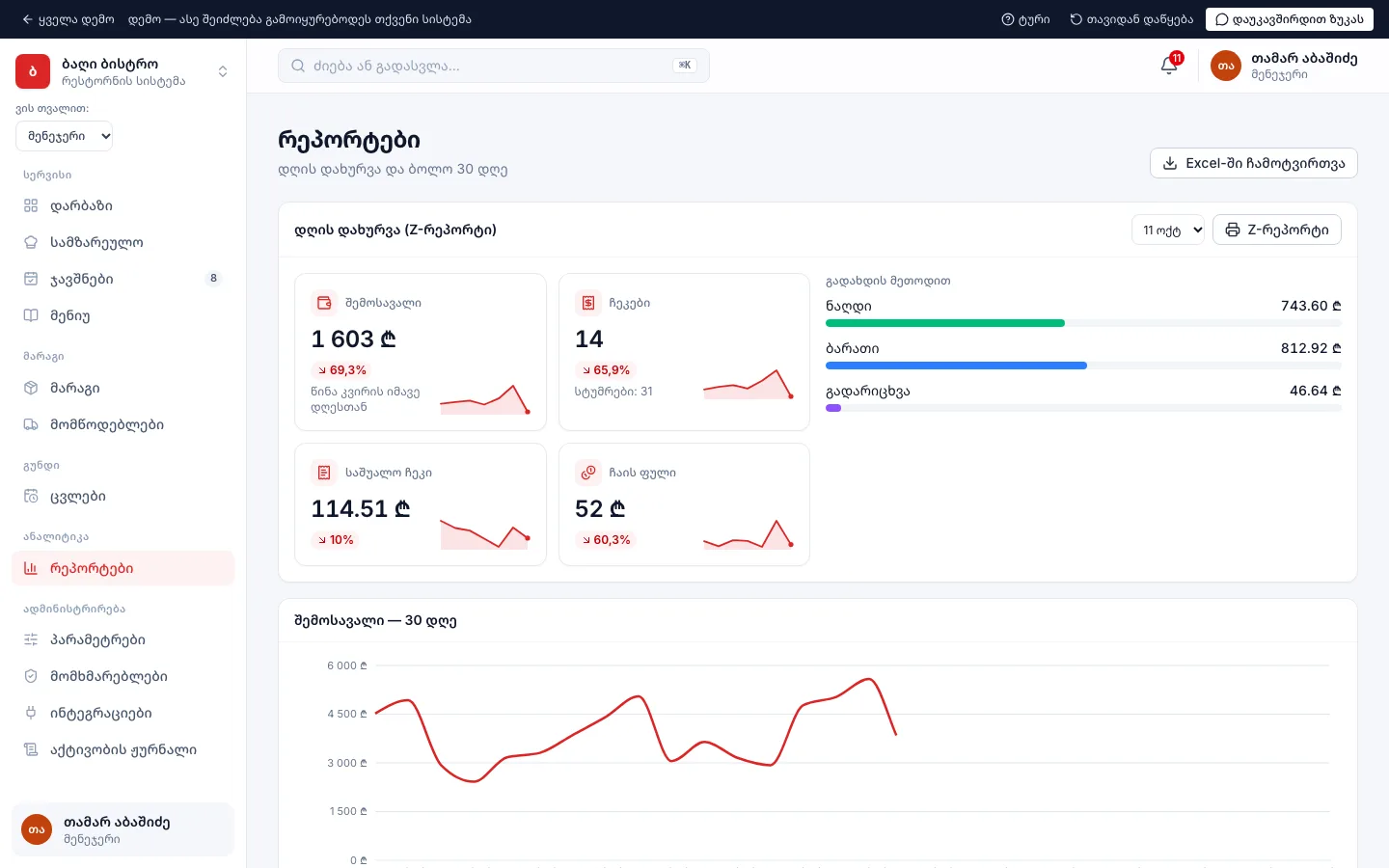The height and width of the screenshot is (868, 1389).
Task: Click the ჩეკები receipt card icon
Action: click(x=588, y=303)
